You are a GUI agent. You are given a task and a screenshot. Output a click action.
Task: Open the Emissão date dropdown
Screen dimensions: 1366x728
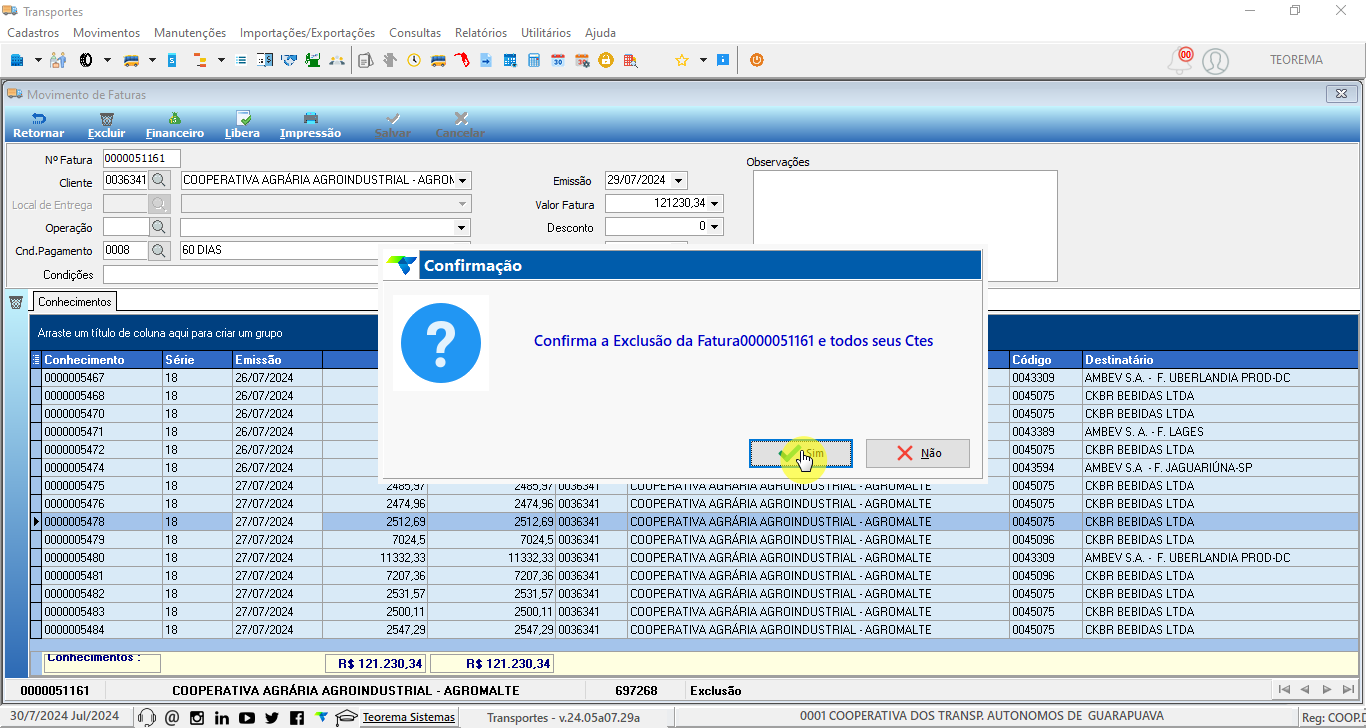[679, 181]
